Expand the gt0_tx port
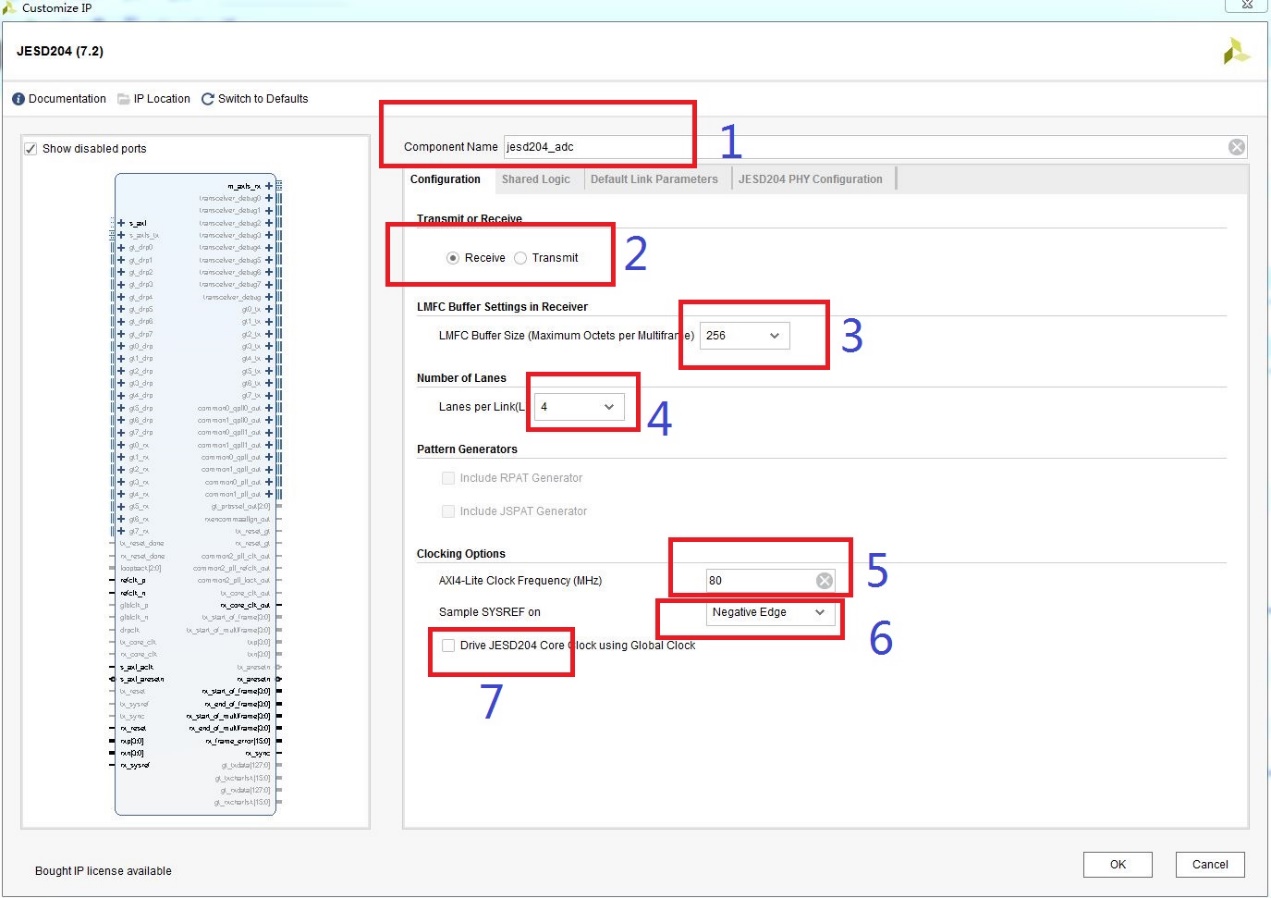The image size is (1271, 898). [269, 309]
